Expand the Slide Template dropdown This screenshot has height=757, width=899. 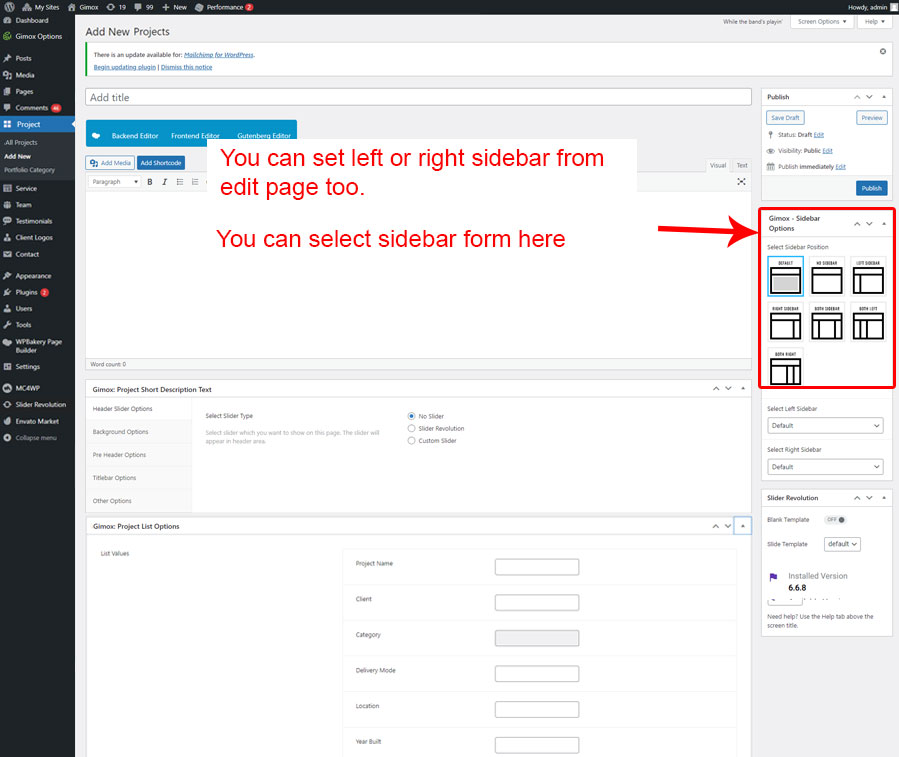coord(842,544)
